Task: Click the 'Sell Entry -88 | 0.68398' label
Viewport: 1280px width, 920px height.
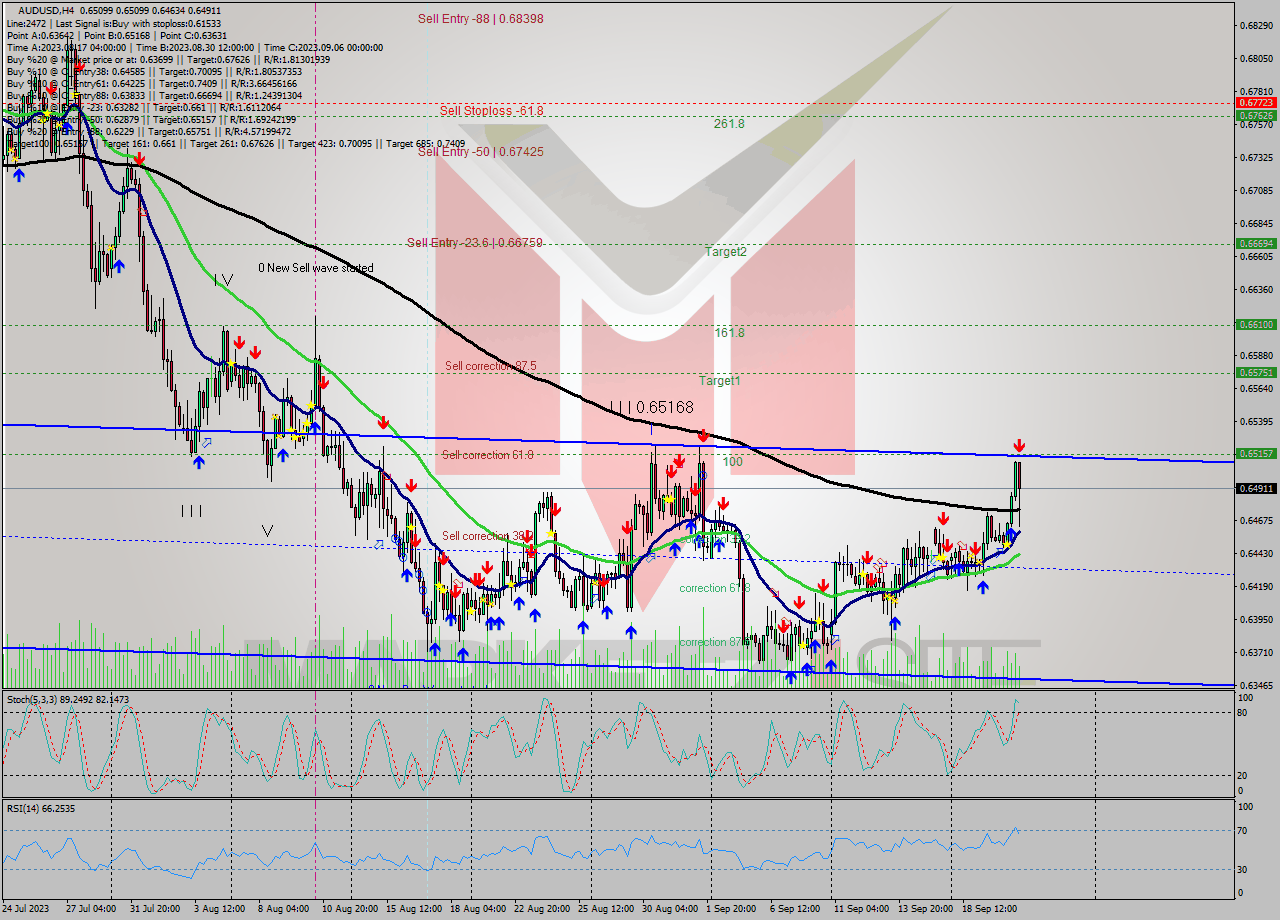Action: (x=480, y=19)
